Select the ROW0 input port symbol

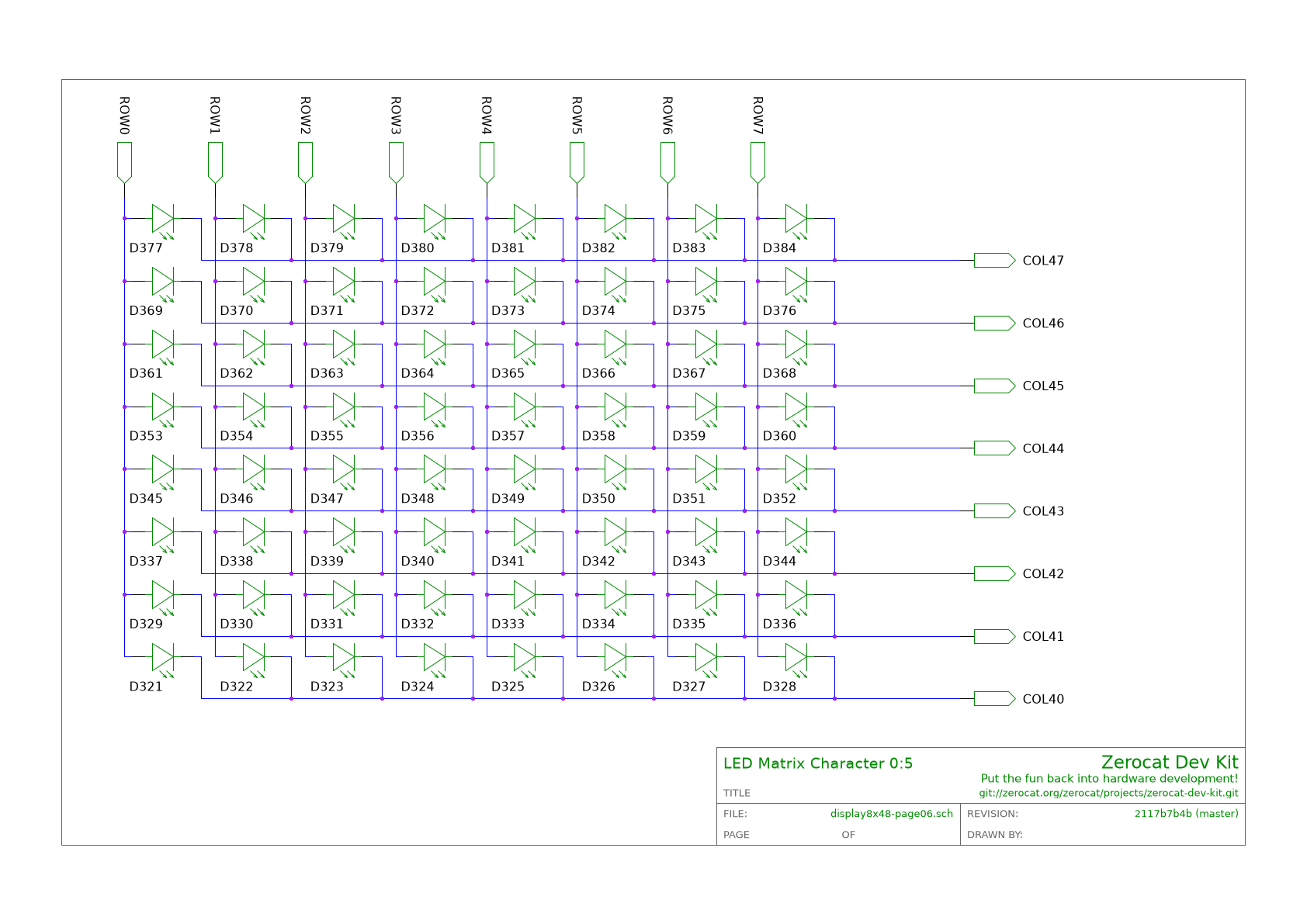pos(124,162)
